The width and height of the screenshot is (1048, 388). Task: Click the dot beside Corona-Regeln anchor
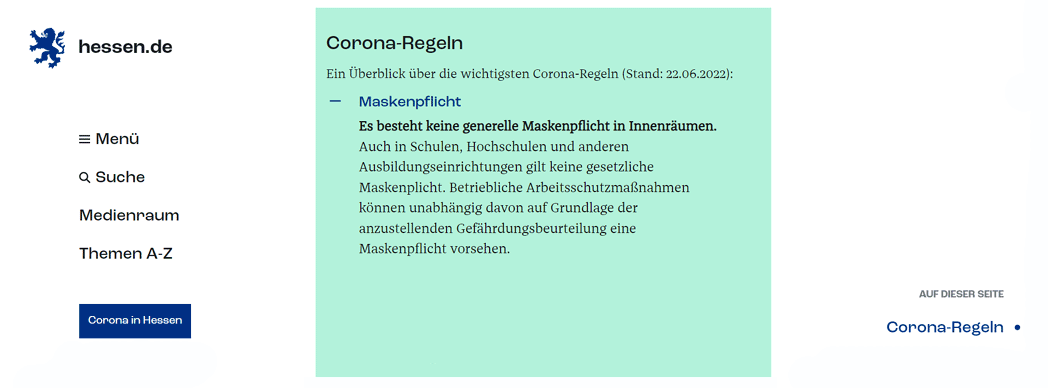[1017, 328]
